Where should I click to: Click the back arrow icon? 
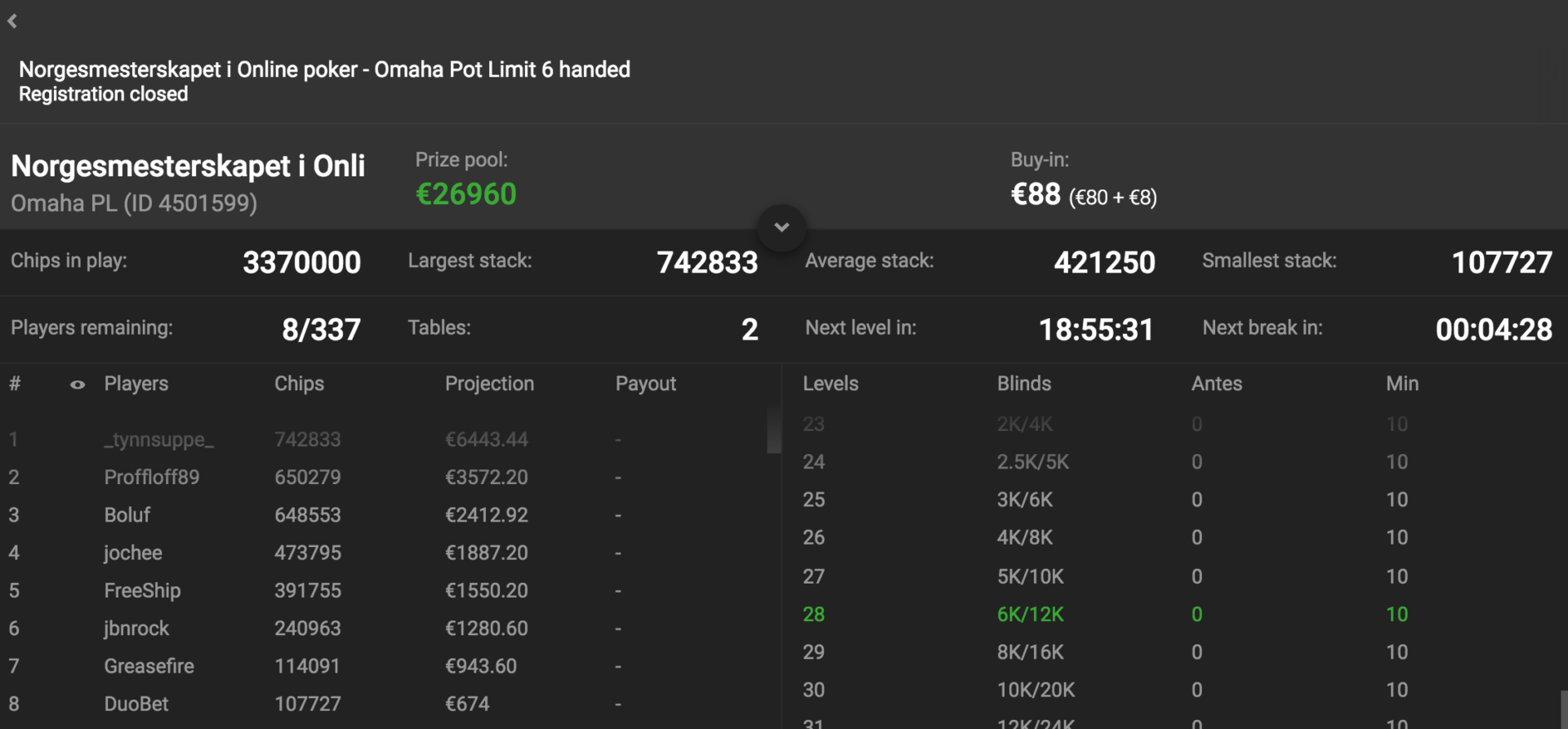click(x=12, y=21)
